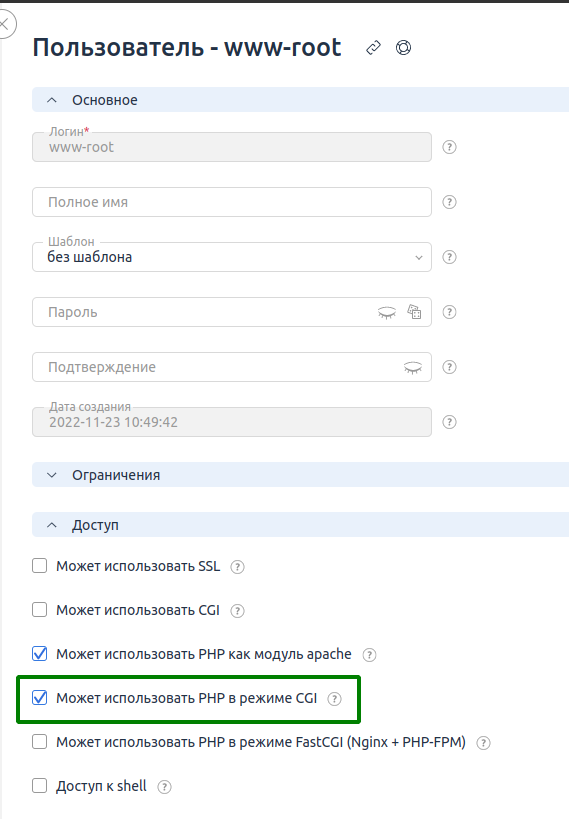569x819 pixels.
Task: Tick the Доступ к shell checkbox
Action: [40, 786]
